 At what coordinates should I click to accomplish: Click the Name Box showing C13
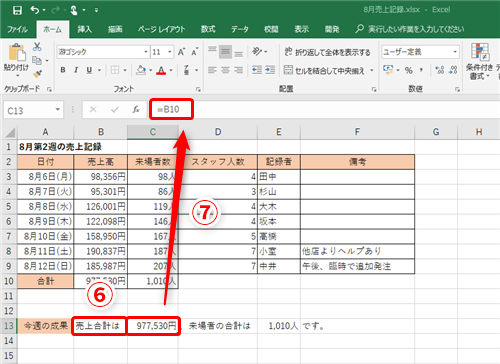pyautogui.click(x=33, y=110)
